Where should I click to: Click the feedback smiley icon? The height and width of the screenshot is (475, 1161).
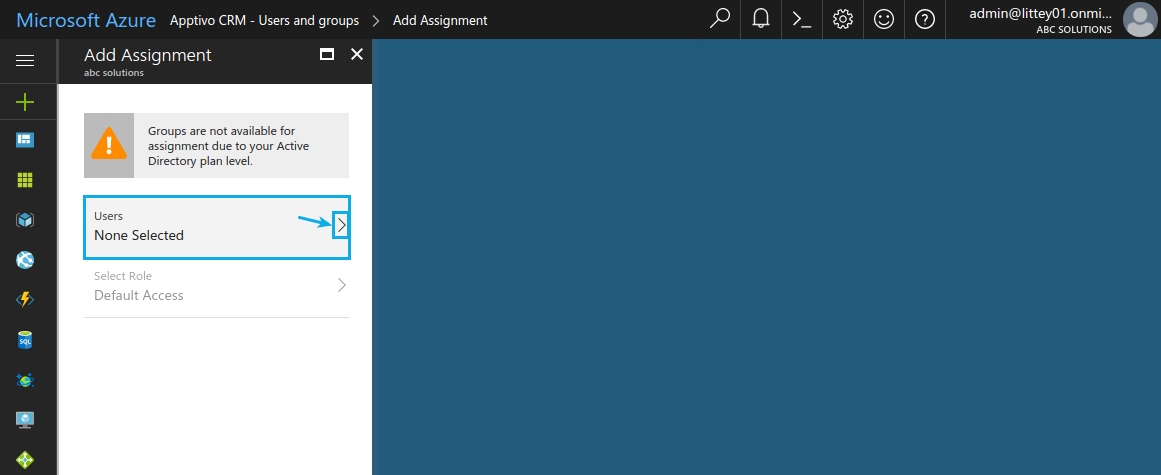tap(883, 19)
